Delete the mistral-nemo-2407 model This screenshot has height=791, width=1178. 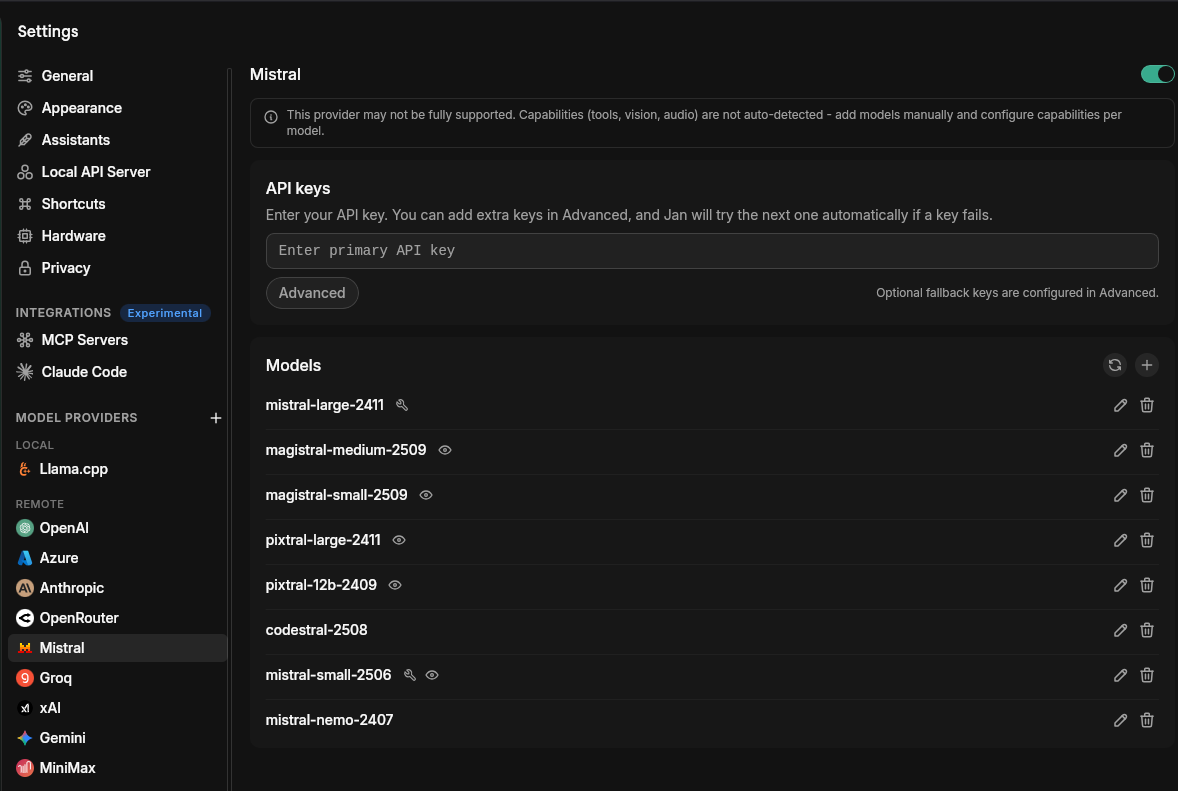click(x=1146, y=721)
